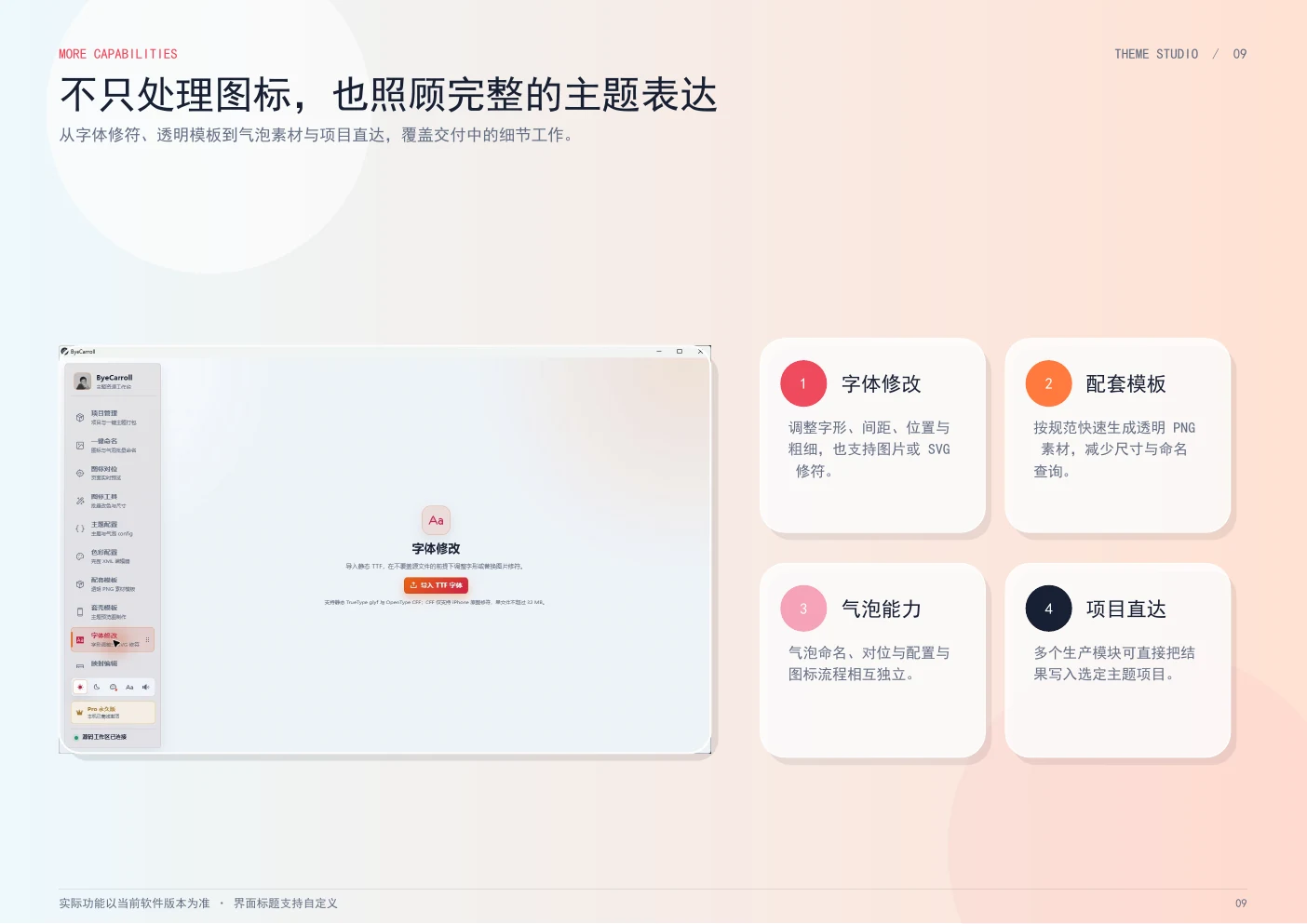Maximize the ByeCarroll window
The height and width of the screenshot is (924, 1307).
point(680,352)
